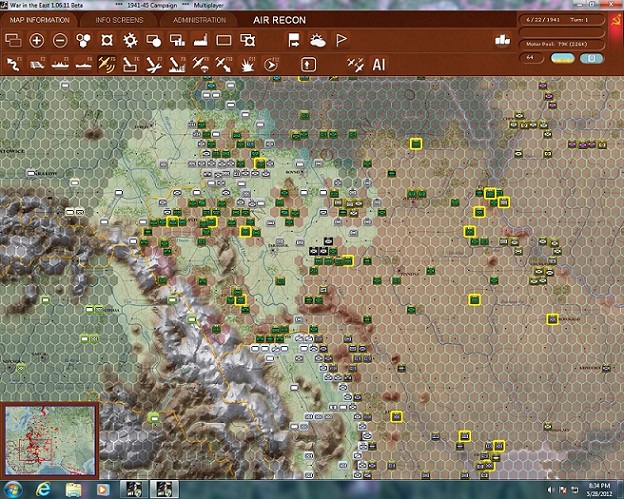Click the Motor Pool status readout

click(x=561, y=44)
